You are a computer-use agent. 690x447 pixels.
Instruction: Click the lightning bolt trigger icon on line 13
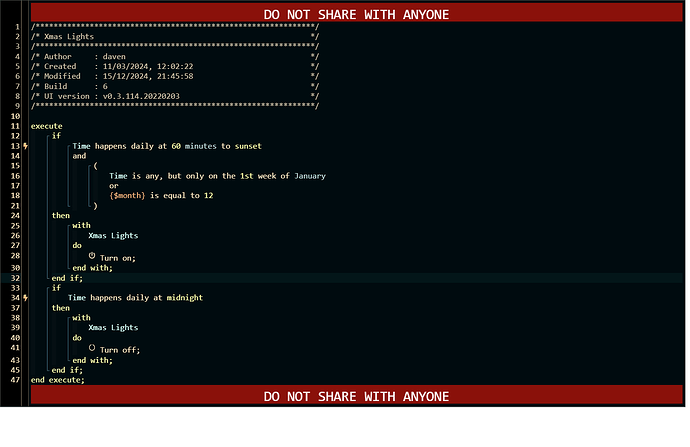[25, 146]
